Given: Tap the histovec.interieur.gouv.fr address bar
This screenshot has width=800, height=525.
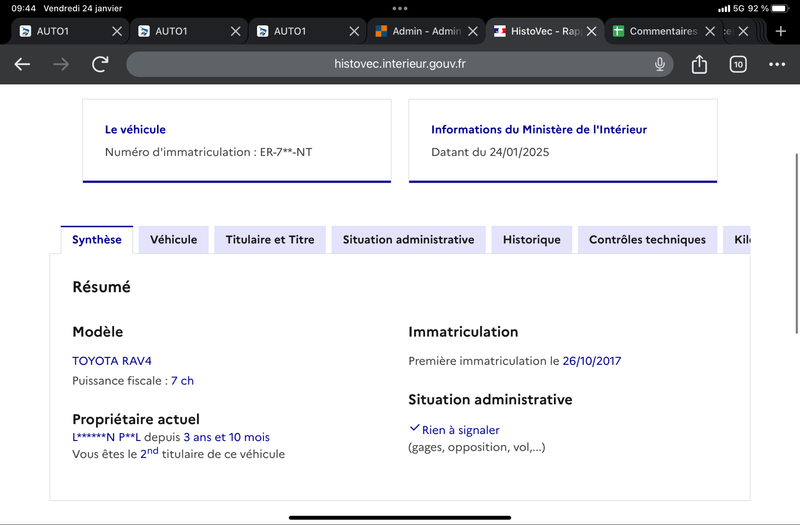Looking at the screenshot, I should 399,64.
